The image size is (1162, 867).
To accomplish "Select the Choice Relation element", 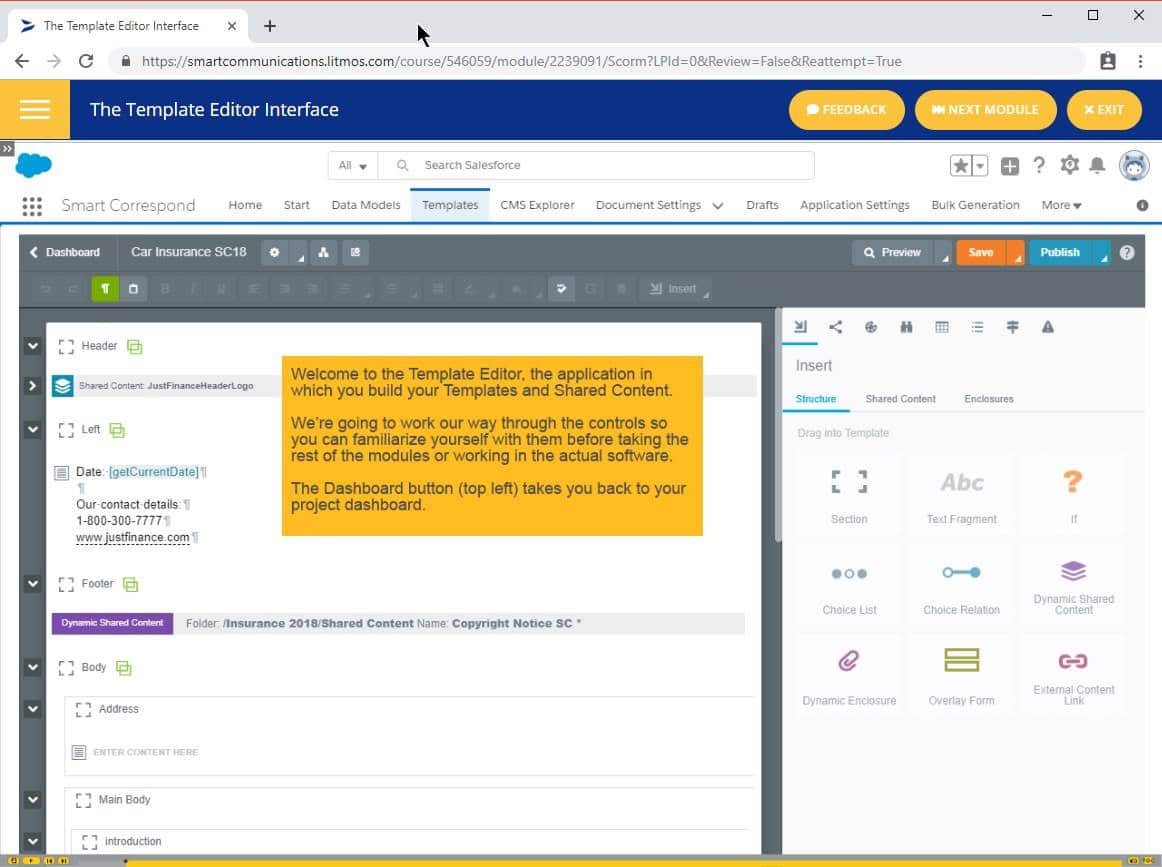I will 961,585.
